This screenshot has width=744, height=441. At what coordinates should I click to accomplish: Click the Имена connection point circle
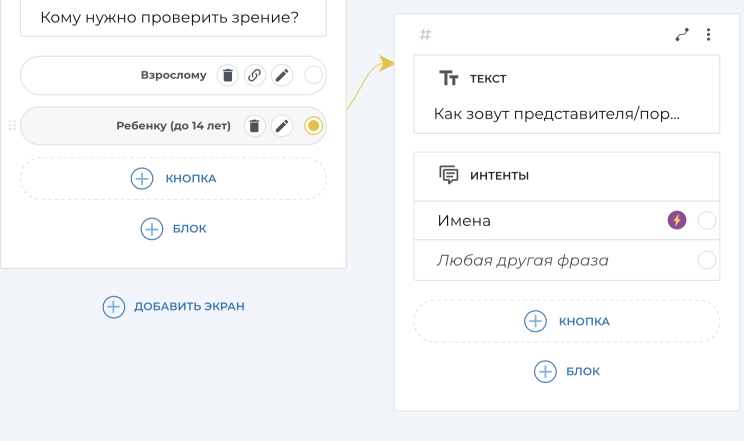pos(707,220)
